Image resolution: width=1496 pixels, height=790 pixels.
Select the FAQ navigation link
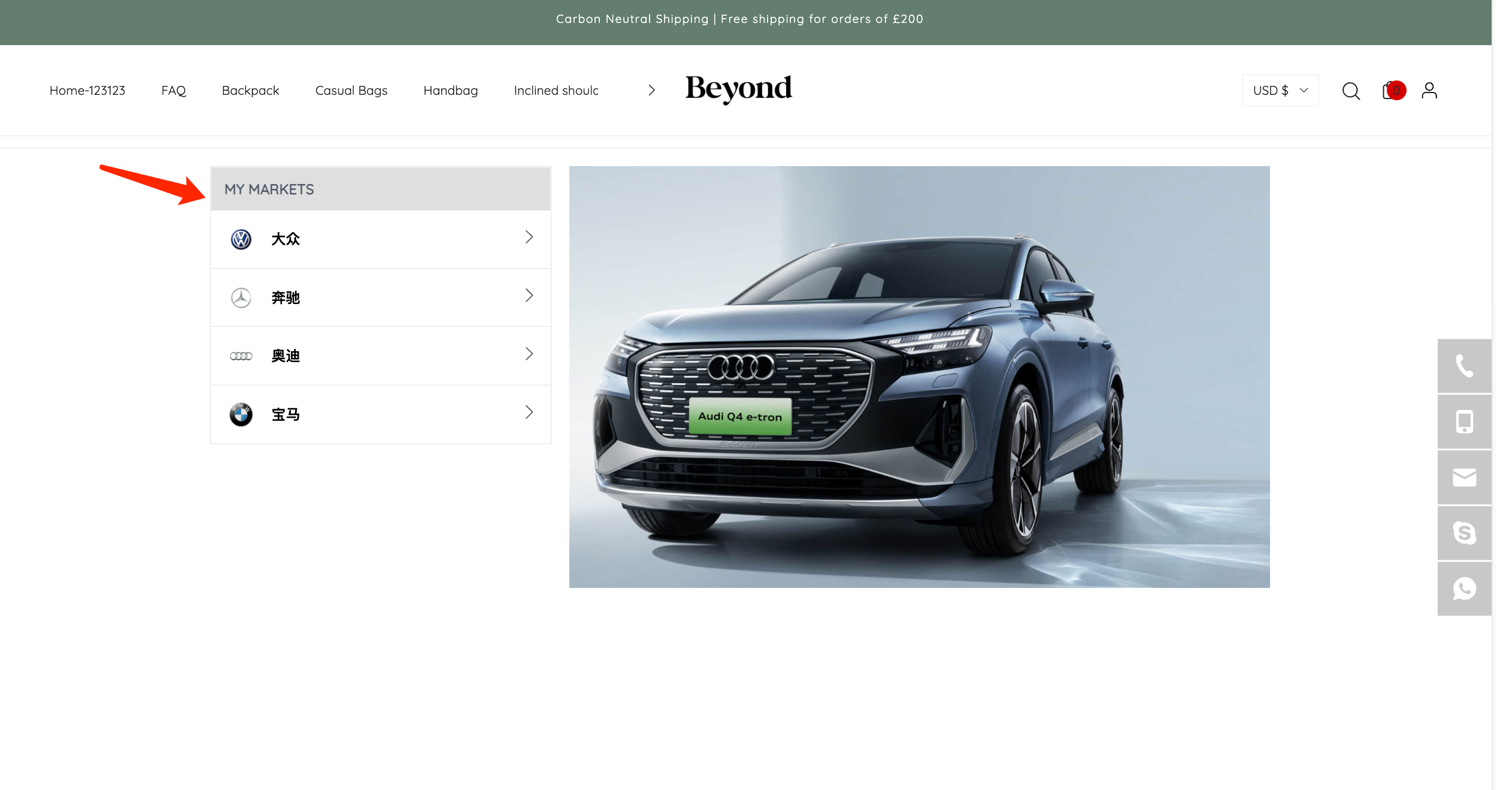click(173, 91)
